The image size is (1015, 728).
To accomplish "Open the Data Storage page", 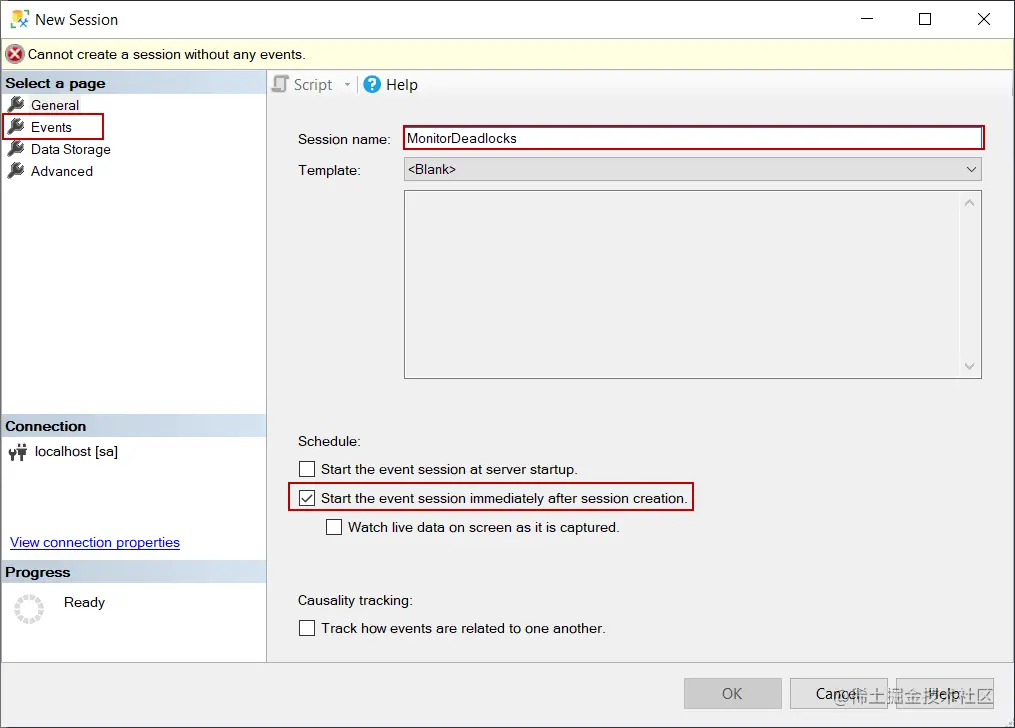I will point(71,149).
